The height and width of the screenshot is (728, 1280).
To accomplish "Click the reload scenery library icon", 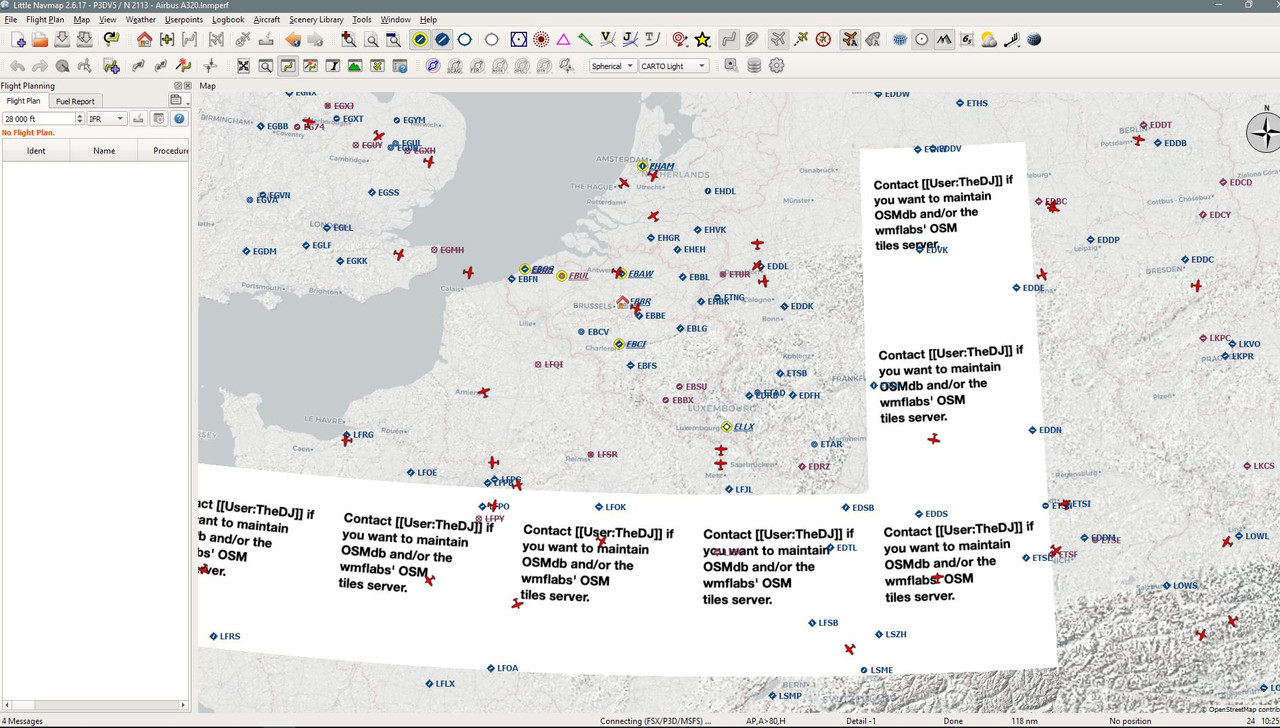I will [x=111, y=40].
